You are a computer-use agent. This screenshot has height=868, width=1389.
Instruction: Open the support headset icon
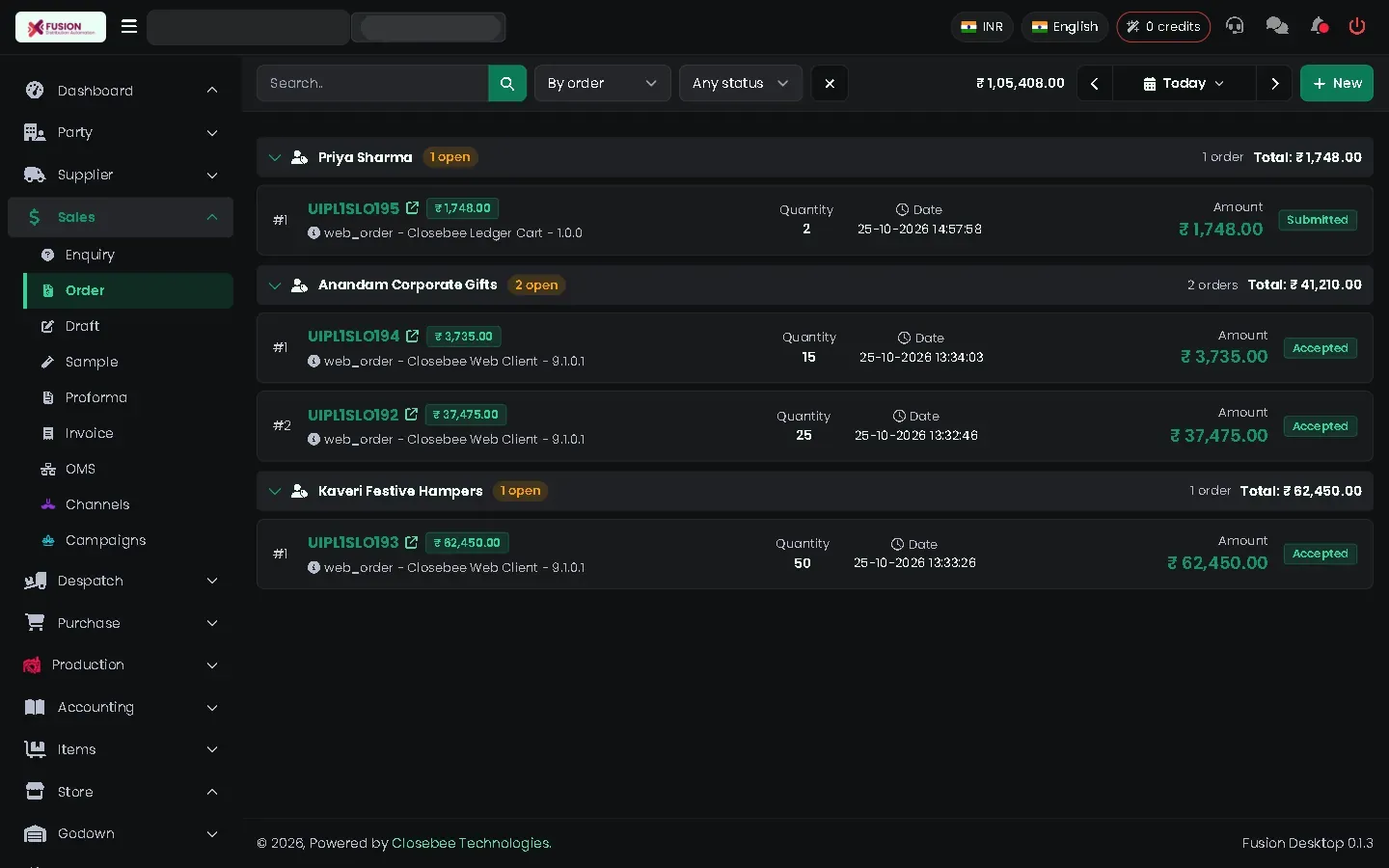point(1235,26)
